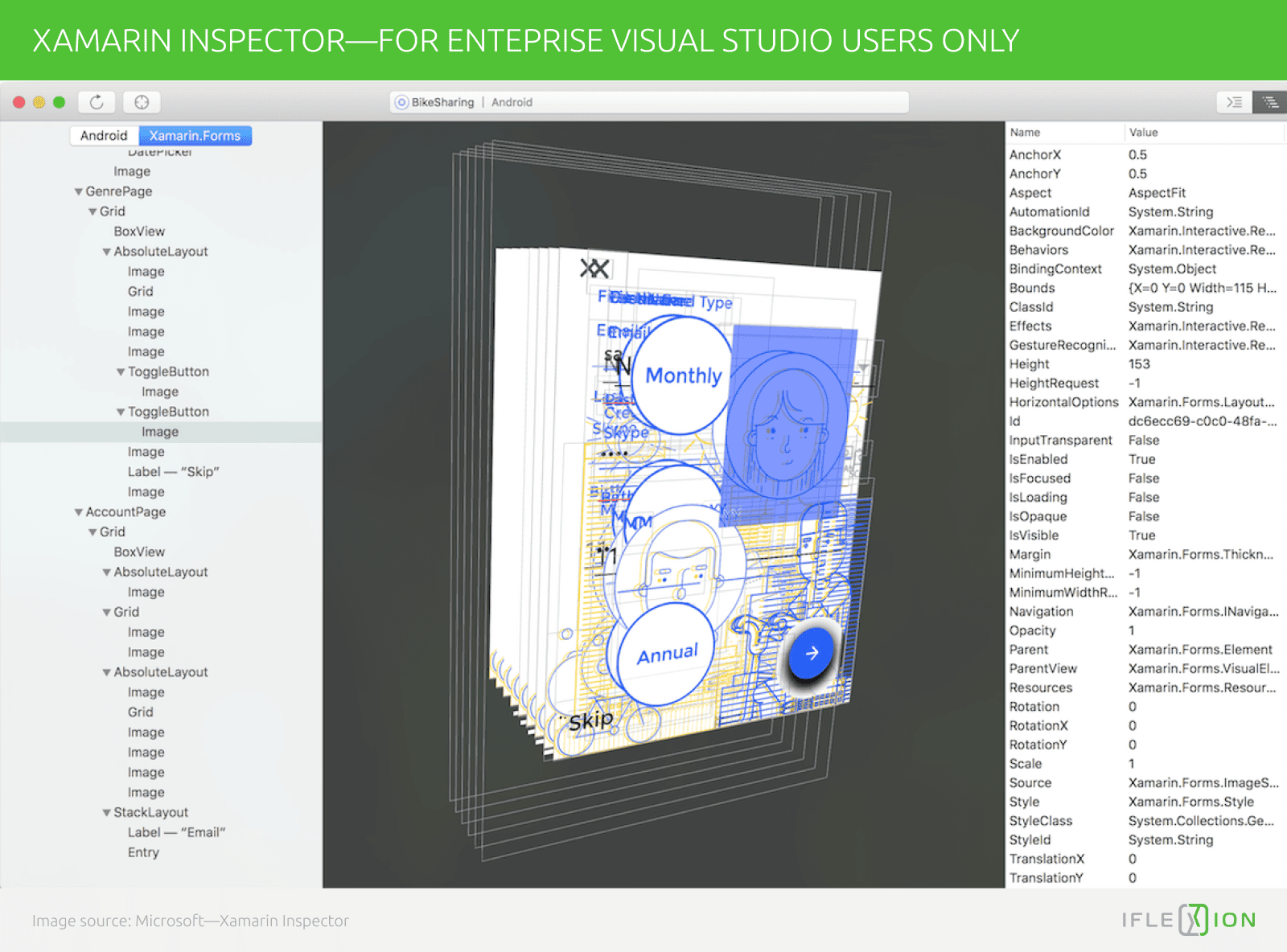Click the BikeSharing Android address field
The height and width of the screenshot is (952, 1287).
650,102
